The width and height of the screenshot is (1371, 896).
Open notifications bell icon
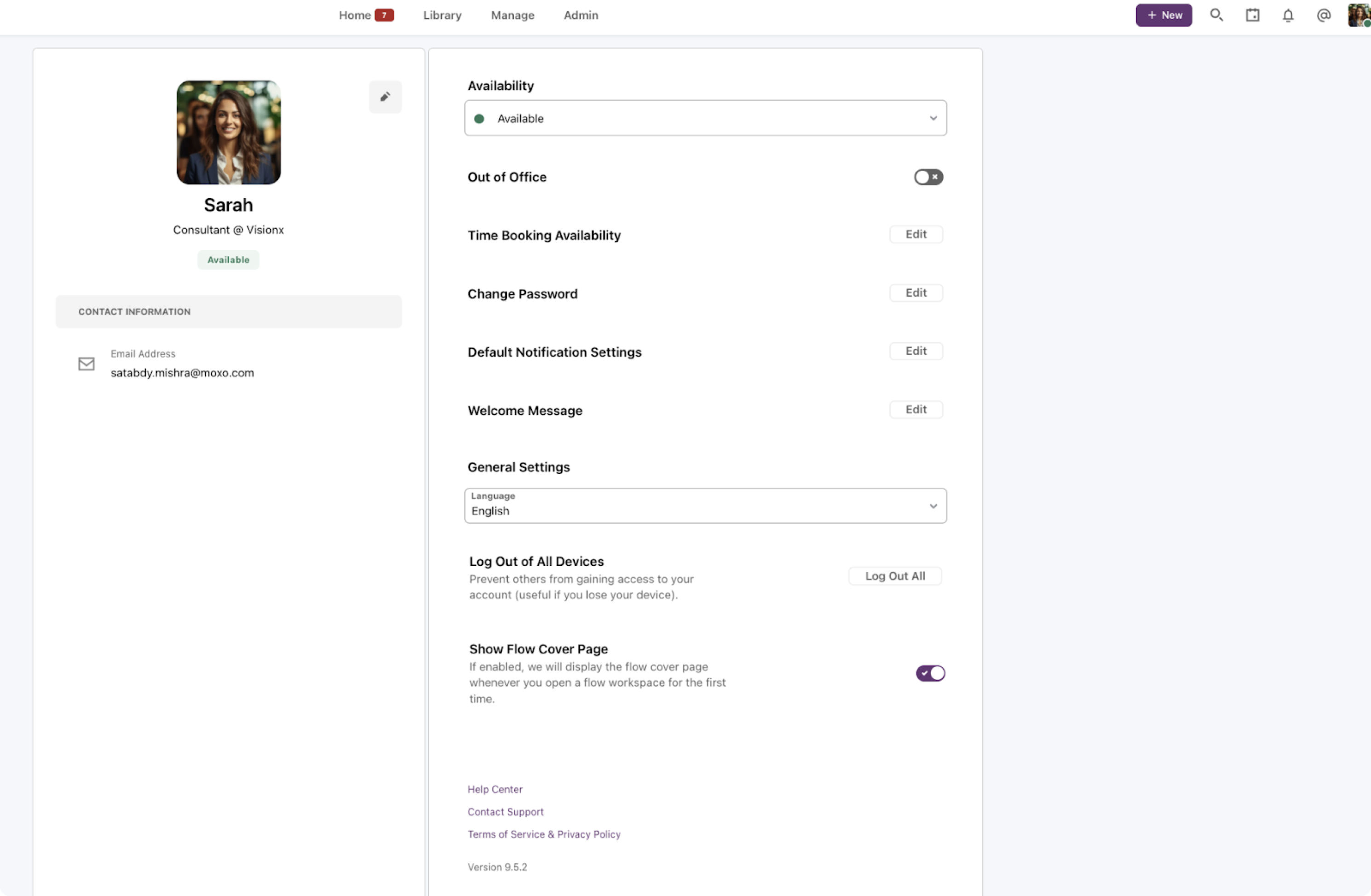tap(1288, 15)
